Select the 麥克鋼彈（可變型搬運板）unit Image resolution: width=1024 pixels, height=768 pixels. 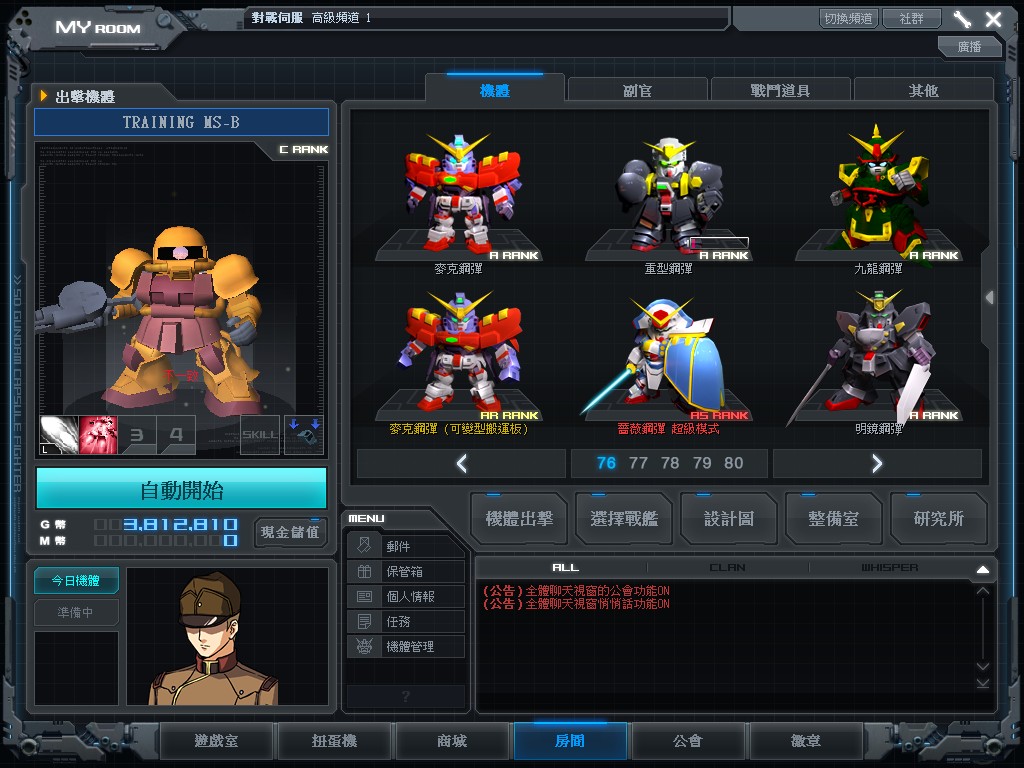(459, 361)
